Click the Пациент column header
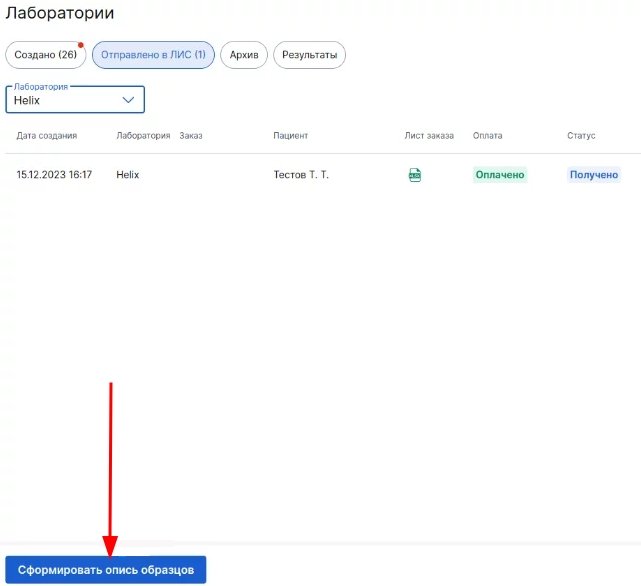 (291, 135)
